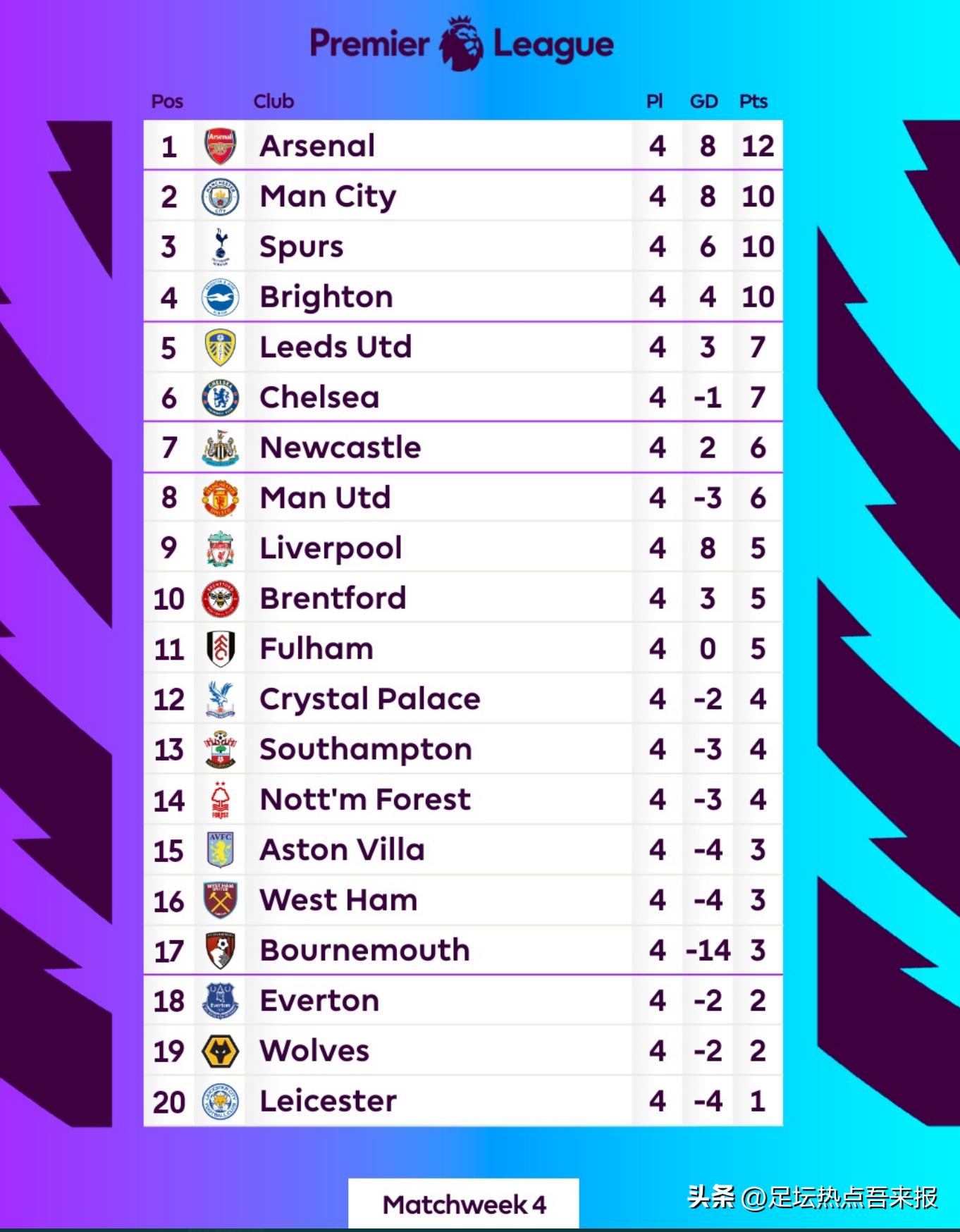Viewport: 960px width, 1232px height.
Task: Open the Newcastle club name link
Action: tap(340, 448)
